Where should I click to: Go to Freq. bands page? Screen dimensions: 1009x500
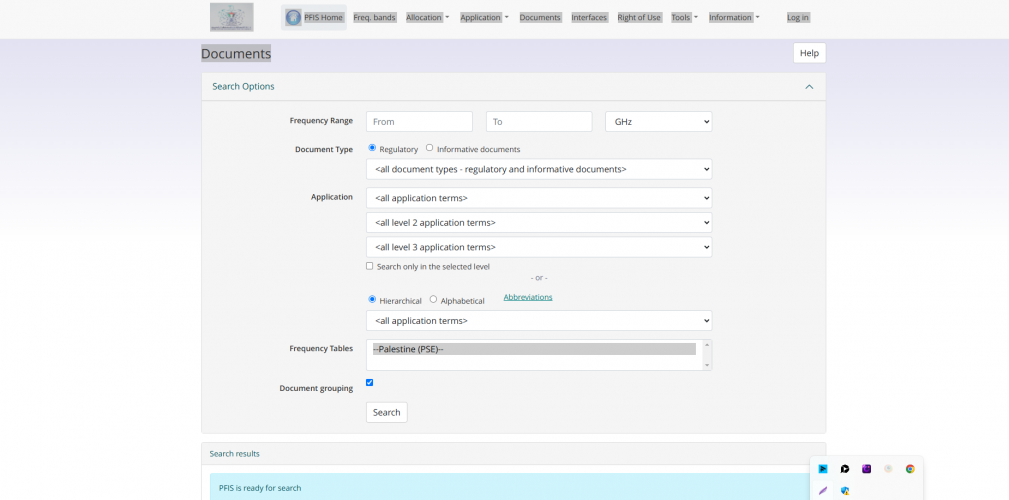375,17
